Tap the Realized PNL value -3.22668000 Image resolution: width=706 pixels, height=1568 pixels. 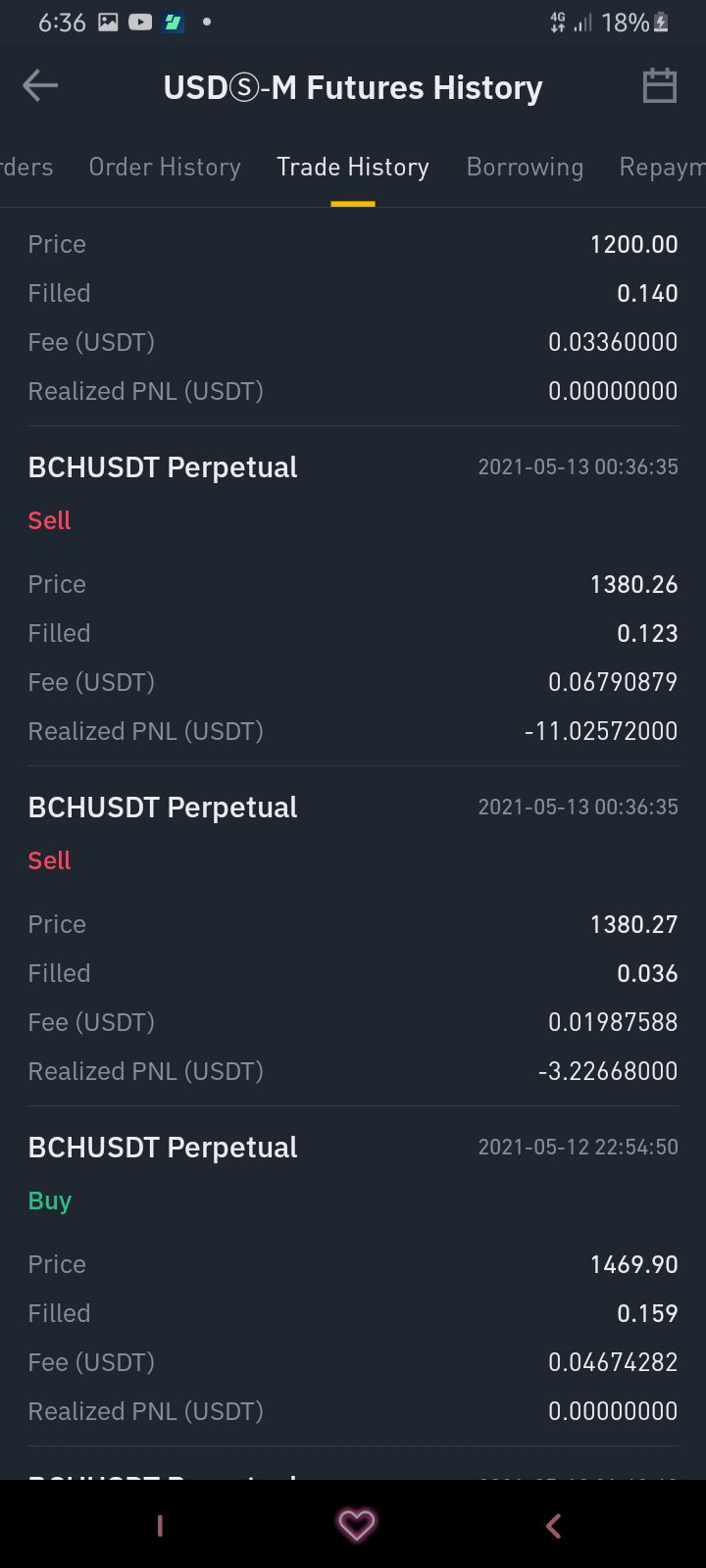point(608,1071)
